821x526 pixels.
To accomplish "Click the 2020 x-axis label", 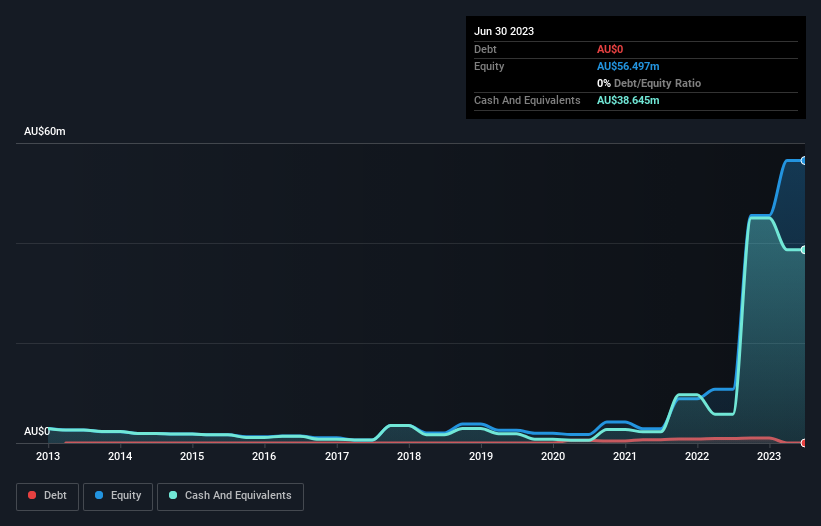I will point(553,456).
